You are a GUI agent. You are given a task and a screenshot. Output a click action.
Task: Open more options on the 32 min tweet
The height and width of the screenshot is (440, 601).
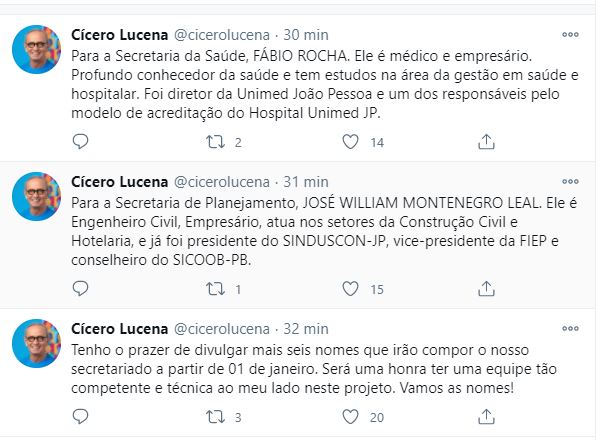pos(570,328)
